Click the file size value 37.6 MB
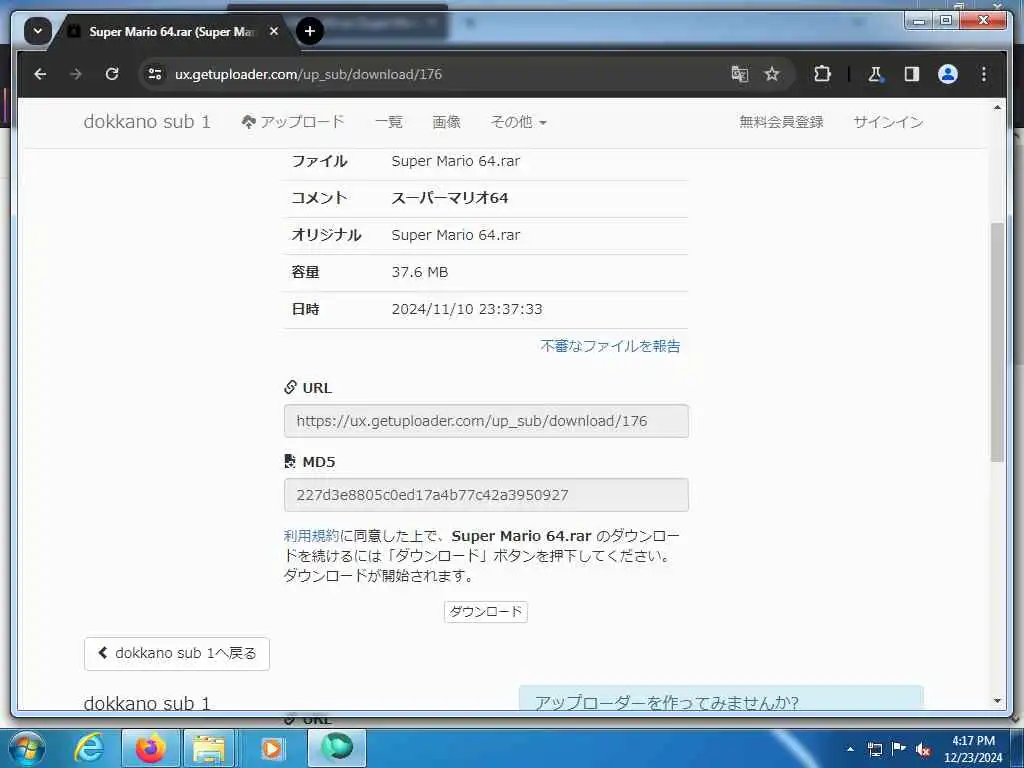This screenshot has height=768, width=1024. coord(420,272)
